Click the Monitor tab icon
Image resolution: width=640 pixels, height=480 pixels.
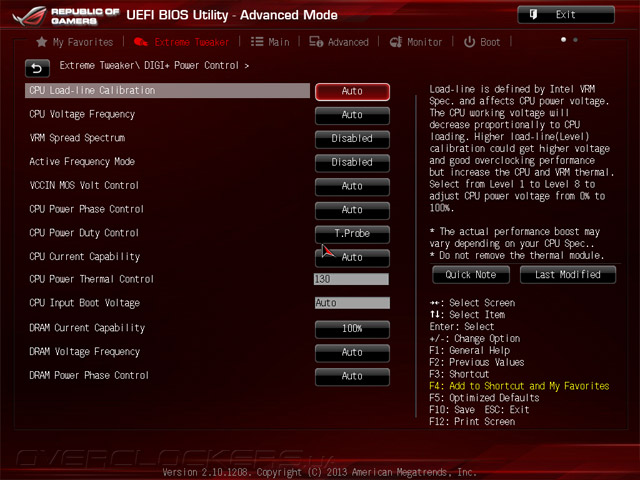point(396,42)
